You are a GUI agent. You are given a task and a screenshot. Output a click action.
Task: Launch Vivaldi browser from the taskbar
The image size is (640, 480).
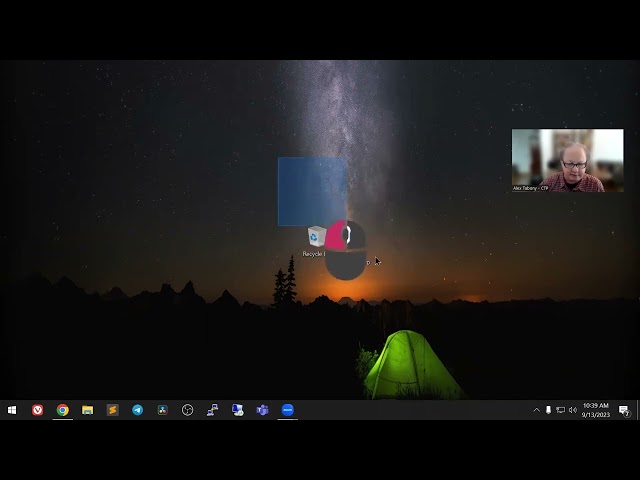(x=37, y=410)
